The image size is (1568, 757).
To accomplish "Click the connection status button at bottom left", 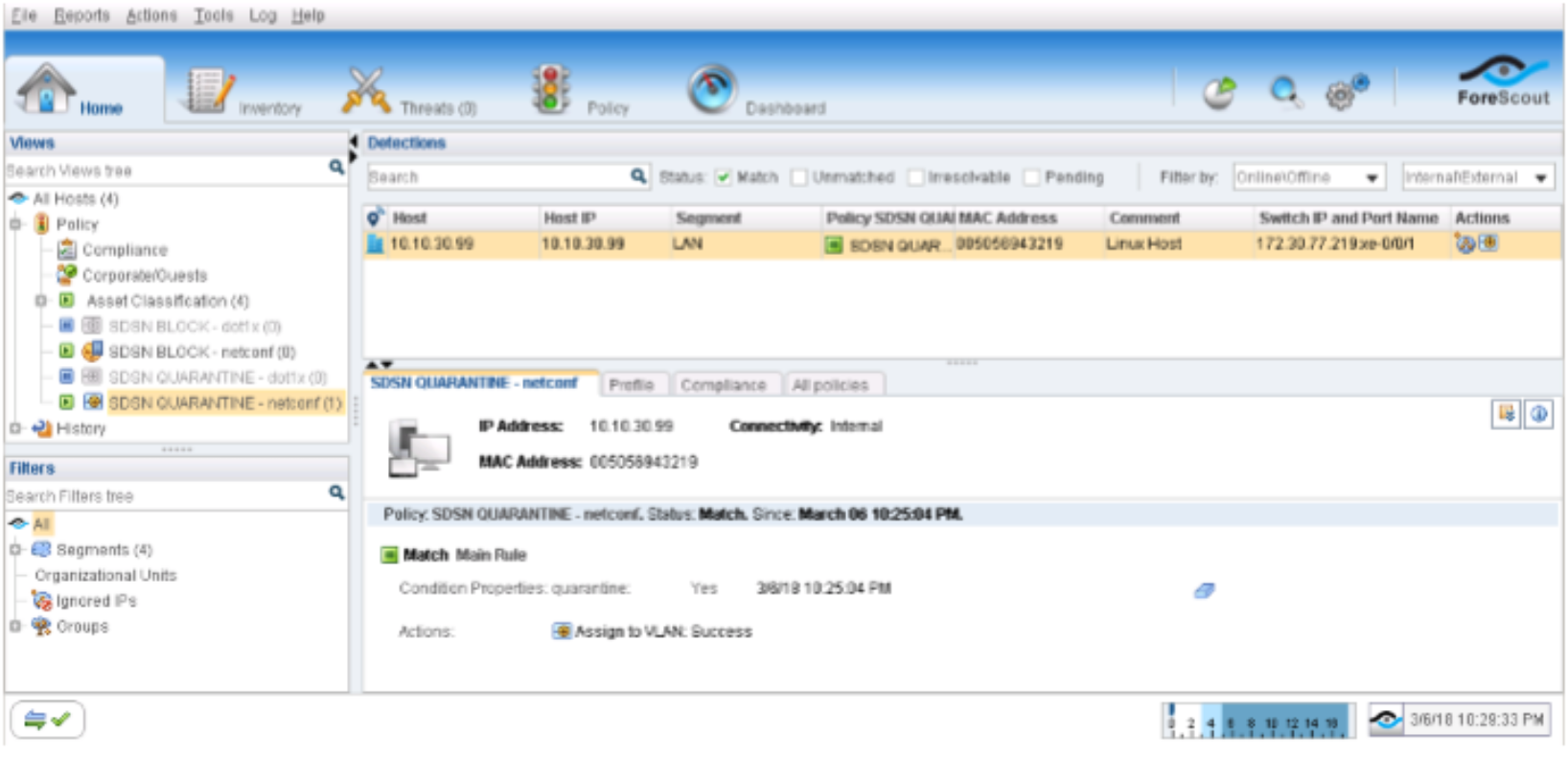I will 47,720.
